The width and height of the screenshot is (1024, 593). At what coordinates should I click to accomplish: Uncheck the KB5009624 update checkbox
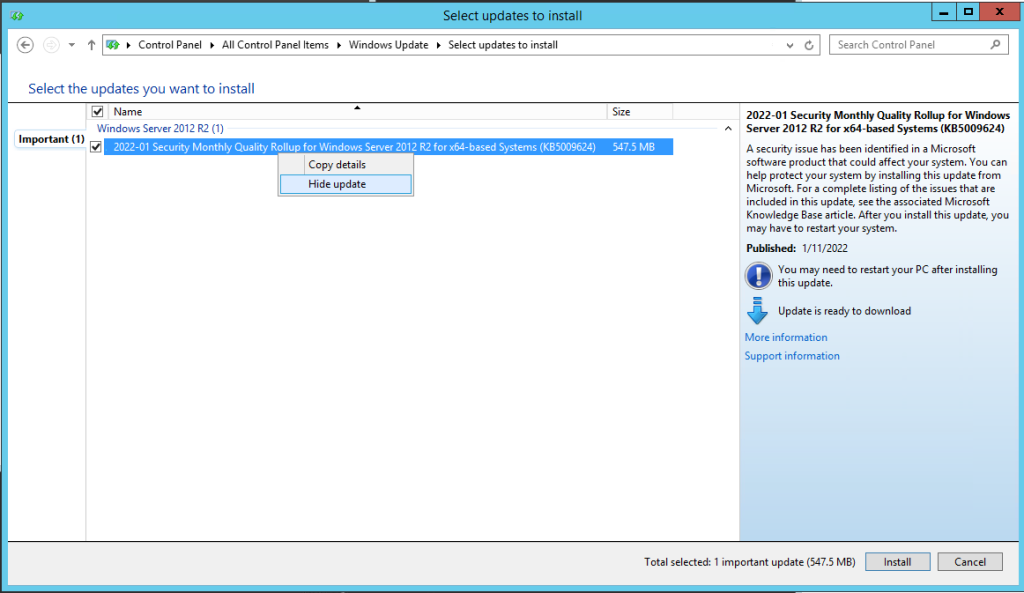coord(96,147)
